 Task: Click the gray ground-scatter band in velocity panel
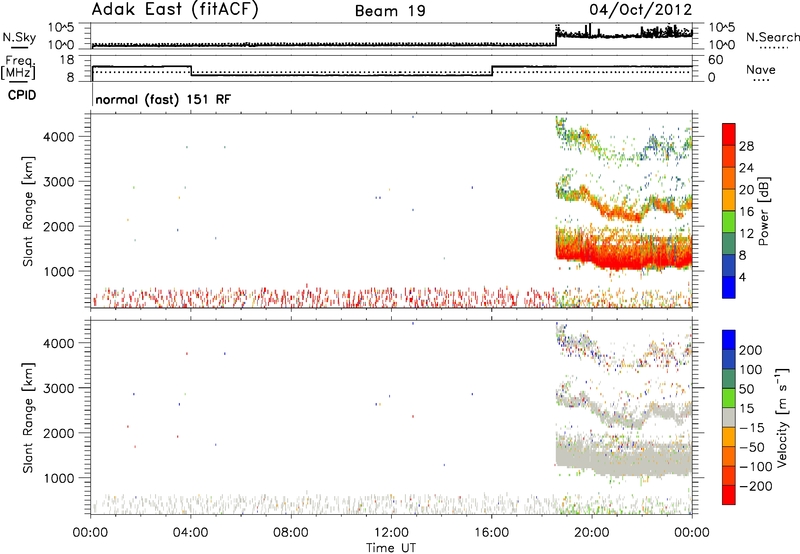pyautogui.click(x=623, y=456)
